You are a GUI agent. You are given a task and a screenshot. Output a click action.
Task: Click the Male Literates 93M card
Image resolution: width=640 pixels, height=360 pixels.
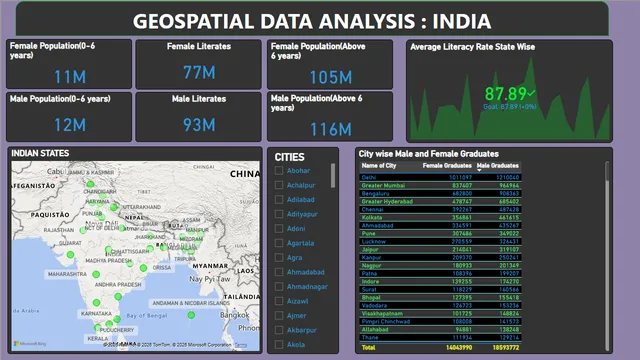point(199,117)
